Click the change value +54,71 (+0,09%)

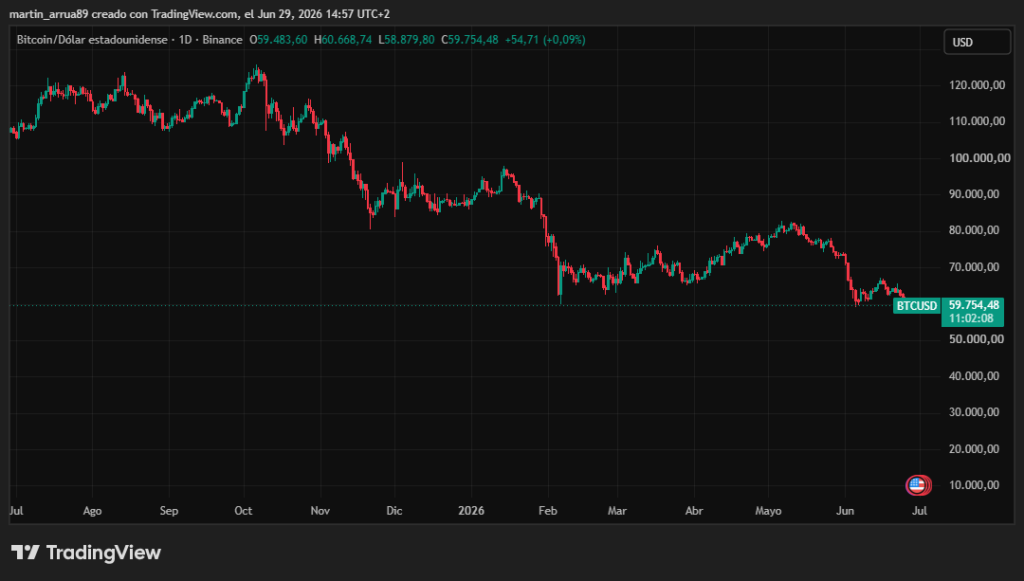coord(545,40)
